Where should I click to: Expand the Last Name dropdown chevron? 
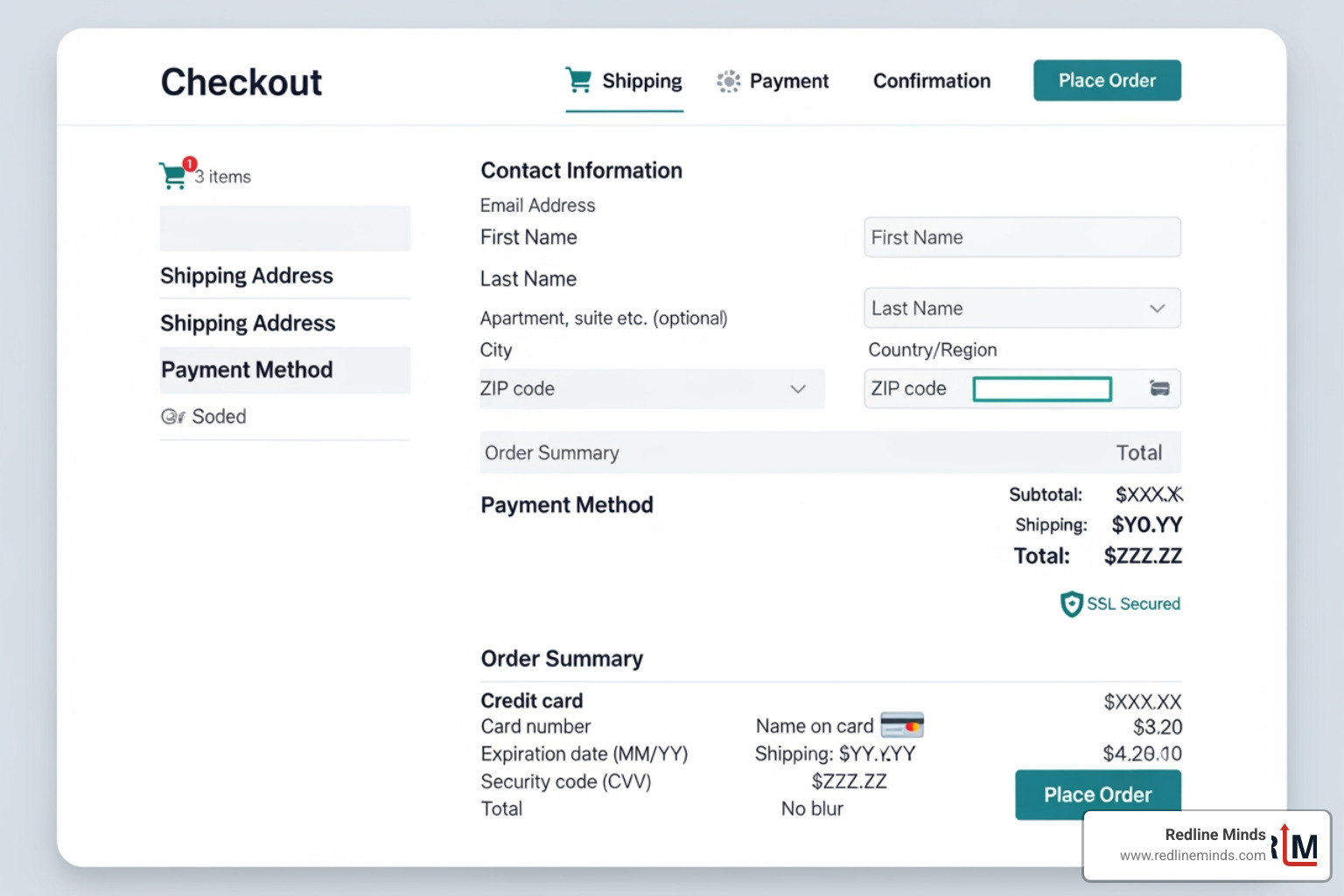(1157, 308)
